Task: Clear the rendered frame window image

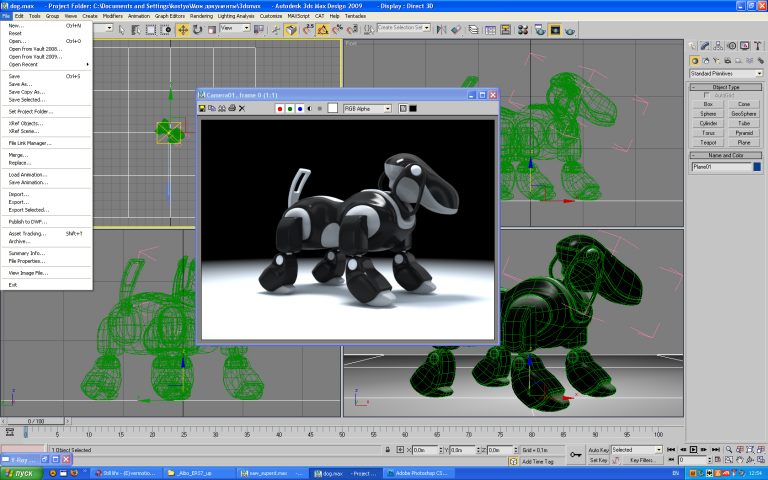Action: [242, 108]
